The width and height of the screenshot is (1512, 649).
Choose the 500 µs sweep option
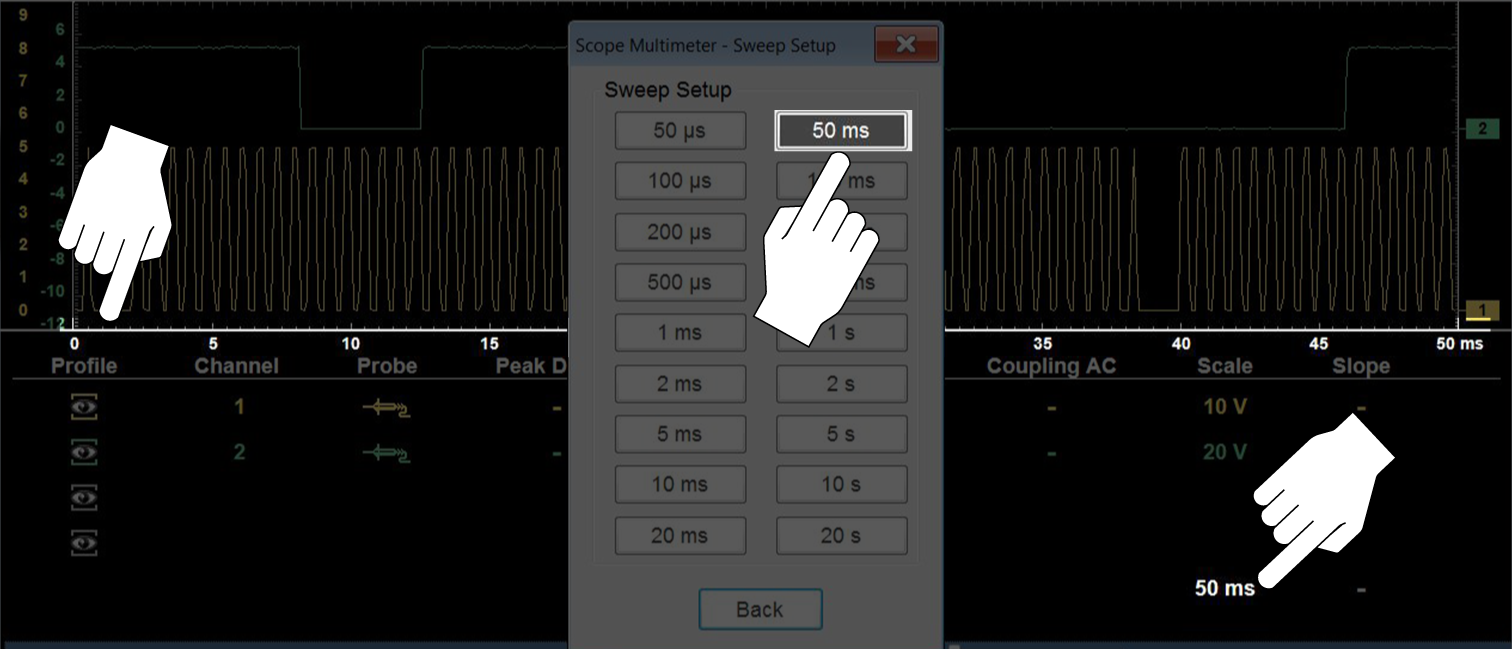[x=680, y=282]
